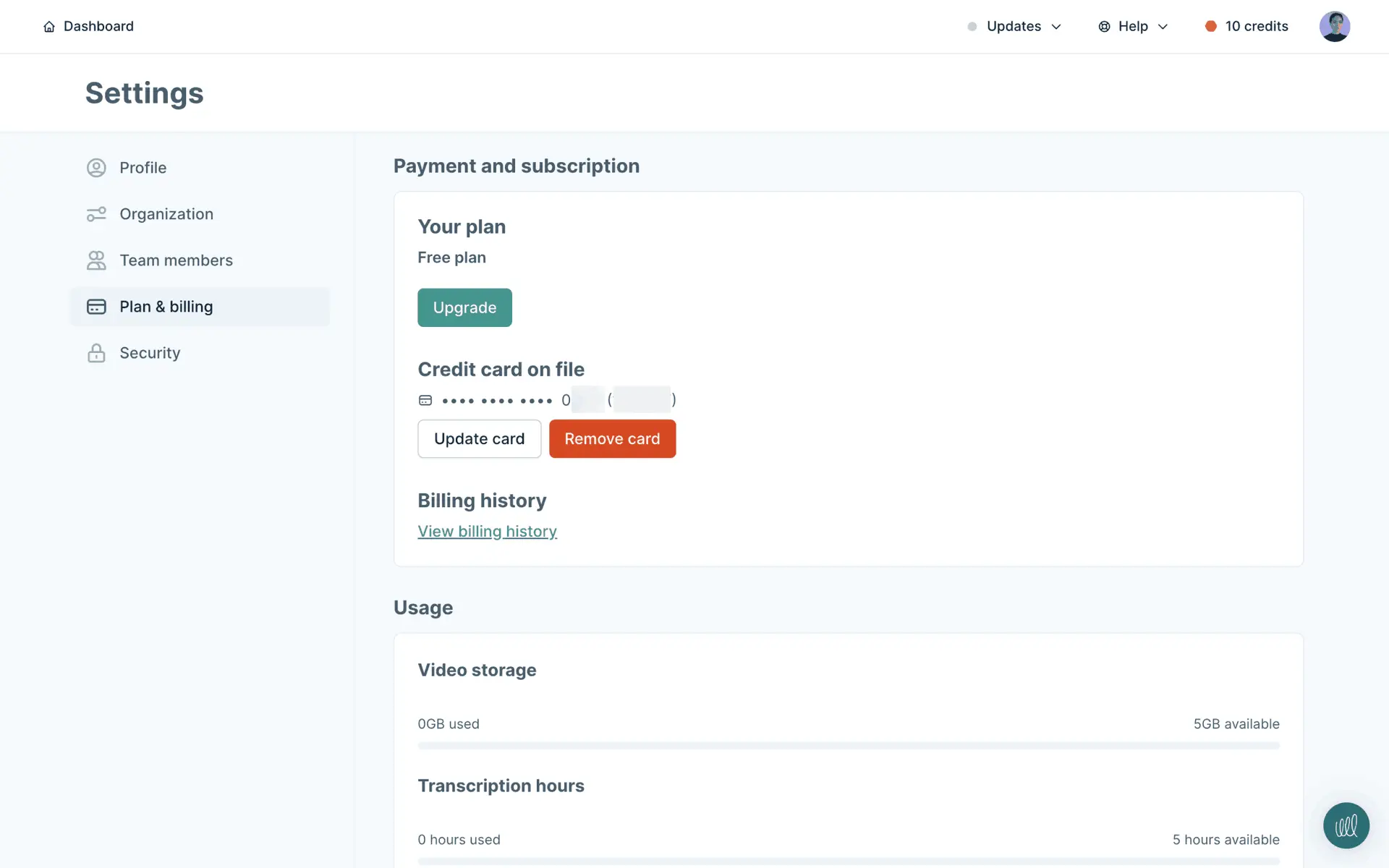The width and height of the screenshot is (1389, 868).
Task: Click the Team members people icon
Action: pos(96,260)
